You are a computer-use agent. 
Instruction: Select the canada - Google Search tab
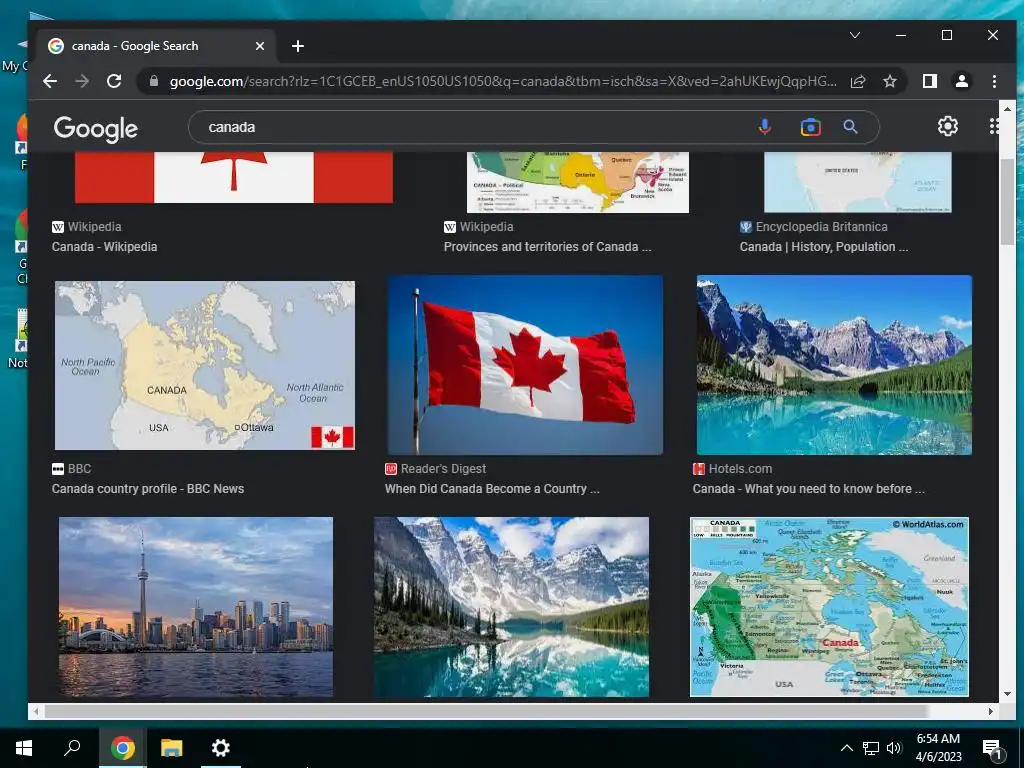point(157,46)
